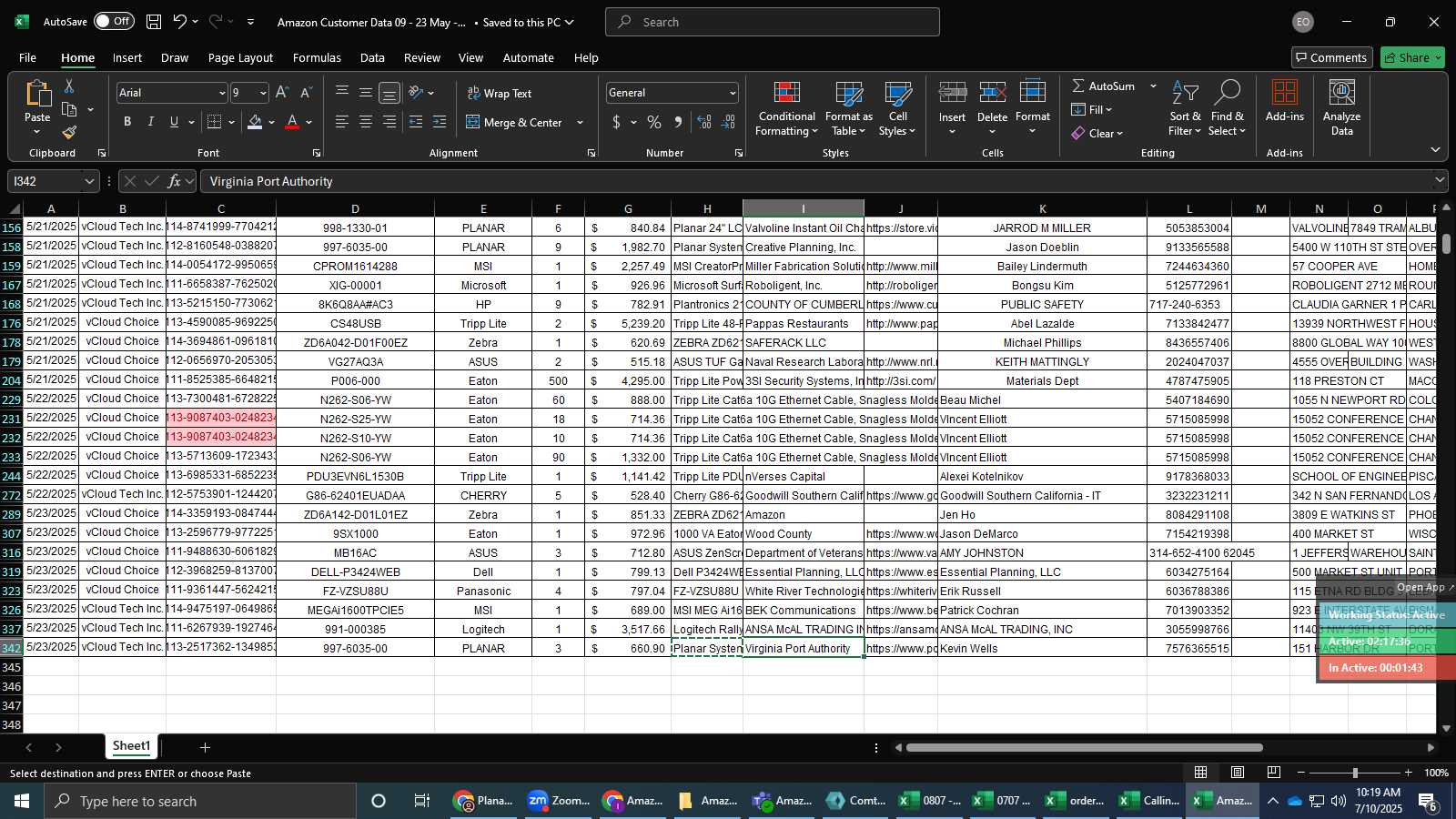Click the Format Painter brush icon
The width and height of the screenshot is (1456, 819).
[69, 133]
